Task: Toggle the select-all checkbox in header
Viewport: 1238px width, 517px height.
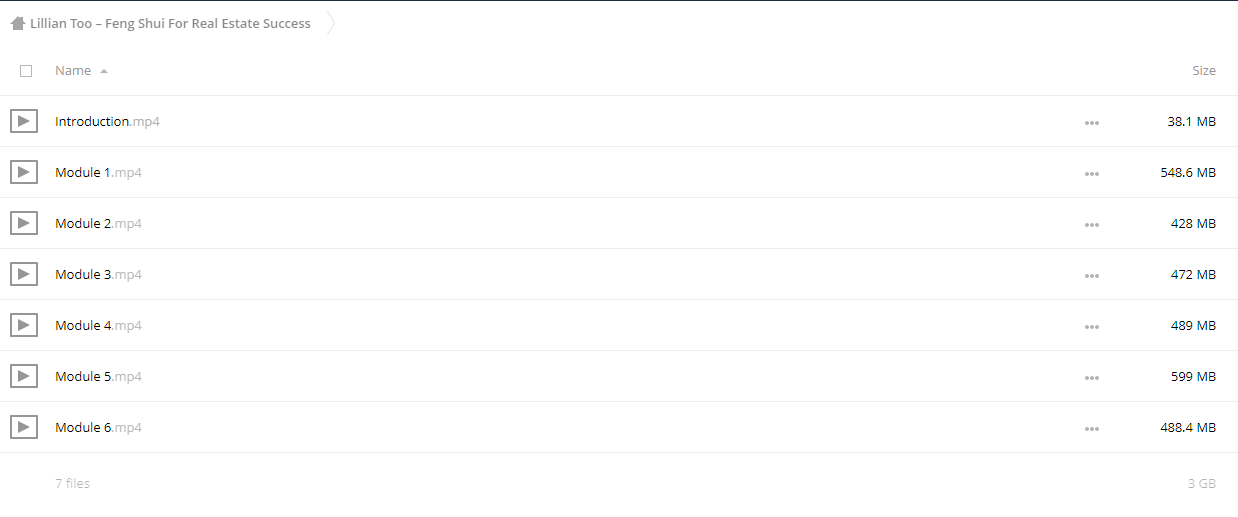Action: pos(26,71)
